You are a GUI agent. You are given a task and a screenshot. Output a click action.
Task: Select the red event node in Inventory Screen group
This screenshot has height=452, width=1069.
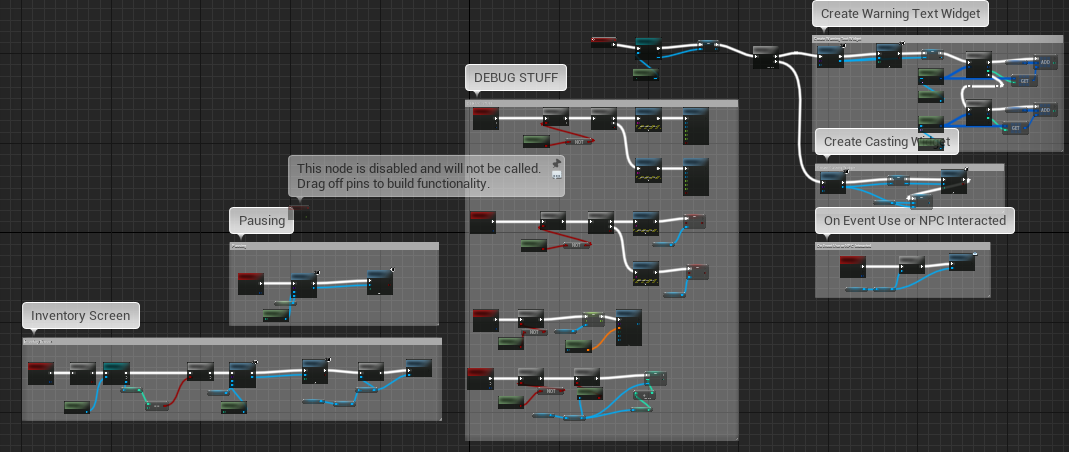[41, 374]
